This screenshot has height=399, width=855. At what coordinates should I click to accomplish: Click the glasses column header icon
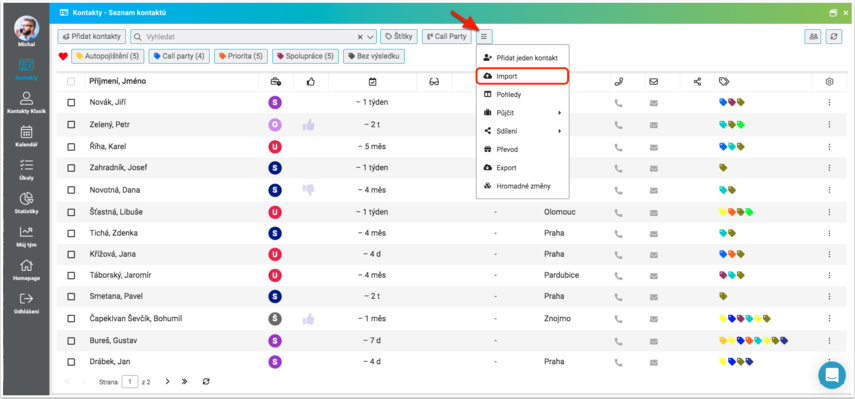[434, 82]
